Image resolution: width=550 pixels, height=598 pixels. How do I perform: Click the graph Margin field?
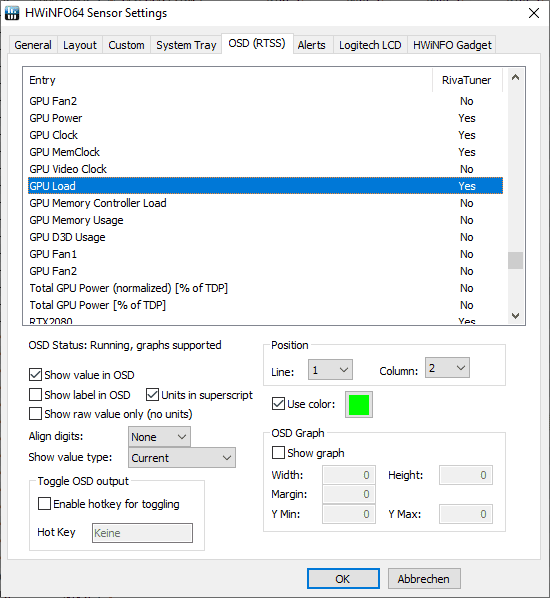(x=349, y=494)
